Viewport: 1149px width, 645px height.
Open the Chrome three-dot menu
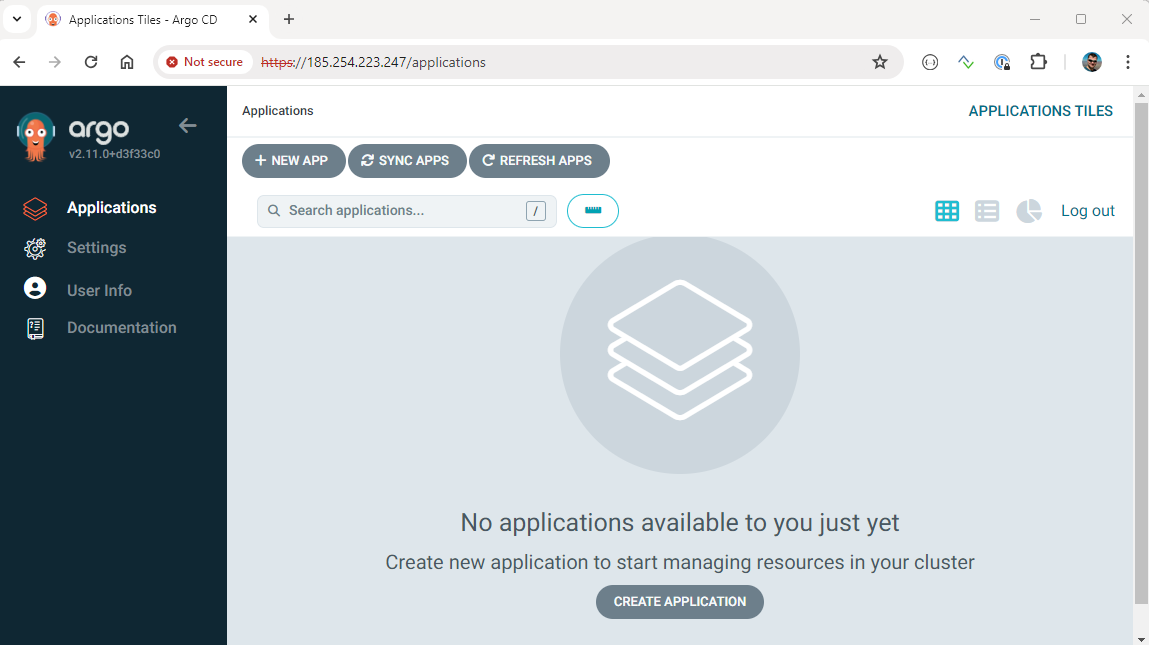[x=1128, y=62]
